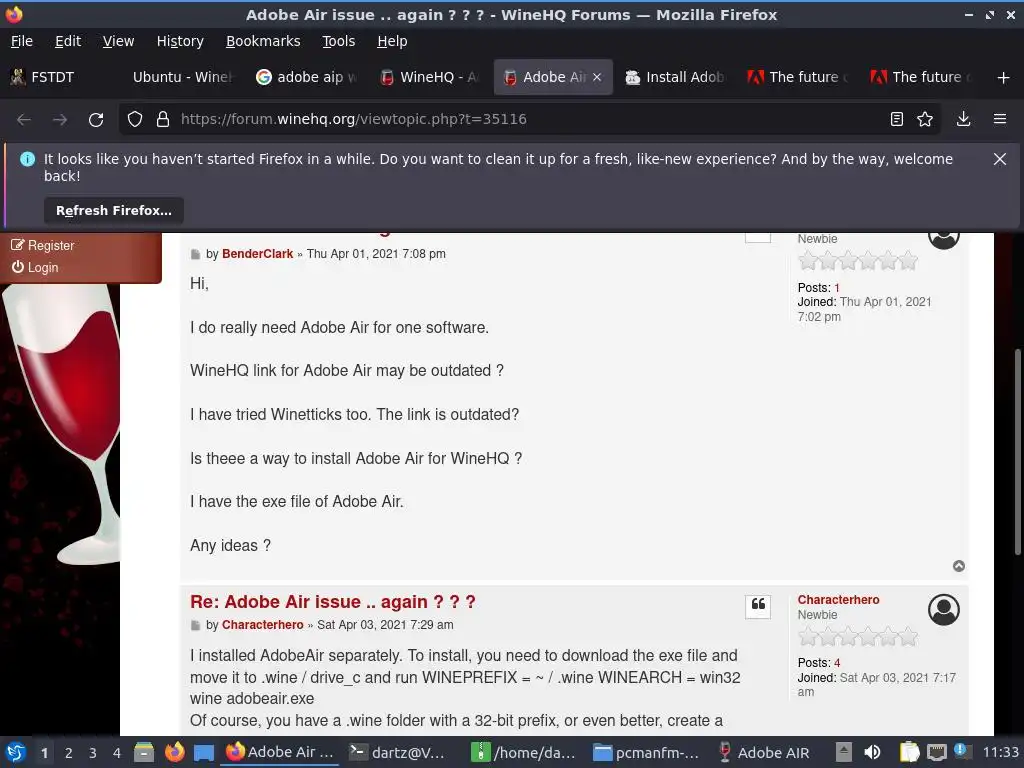Switch to the Ubuntu - Wine tab
1024x768 pixels.
pyautogui.click(x=182, y=77)
